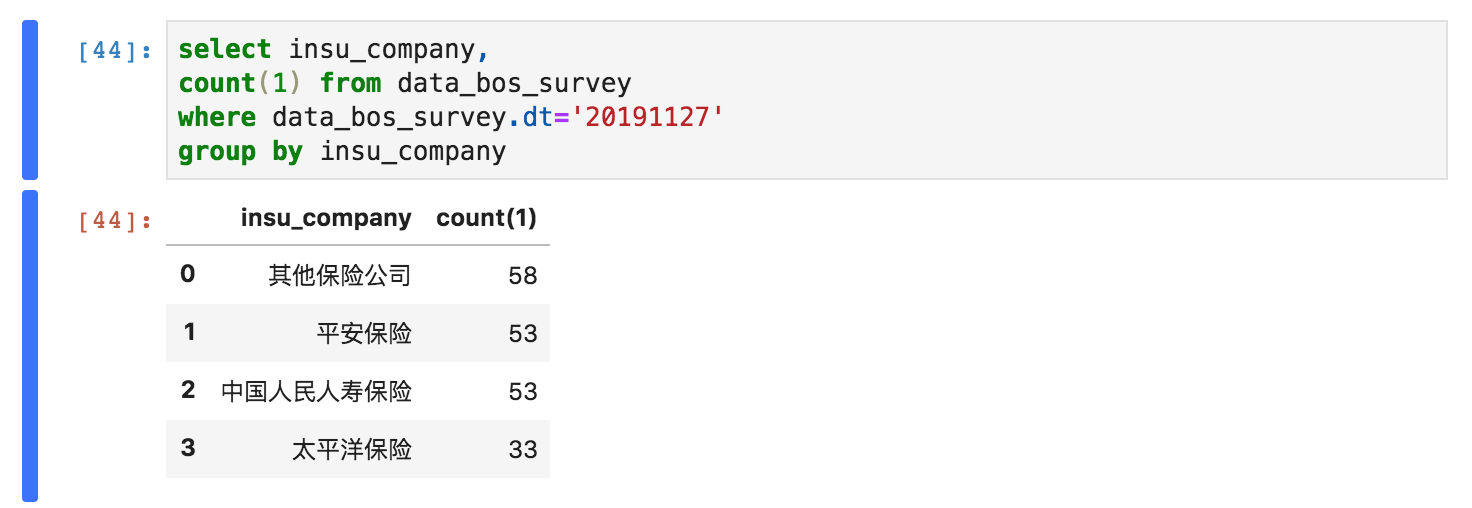Click the output cell collapser bar

(30, 345)
